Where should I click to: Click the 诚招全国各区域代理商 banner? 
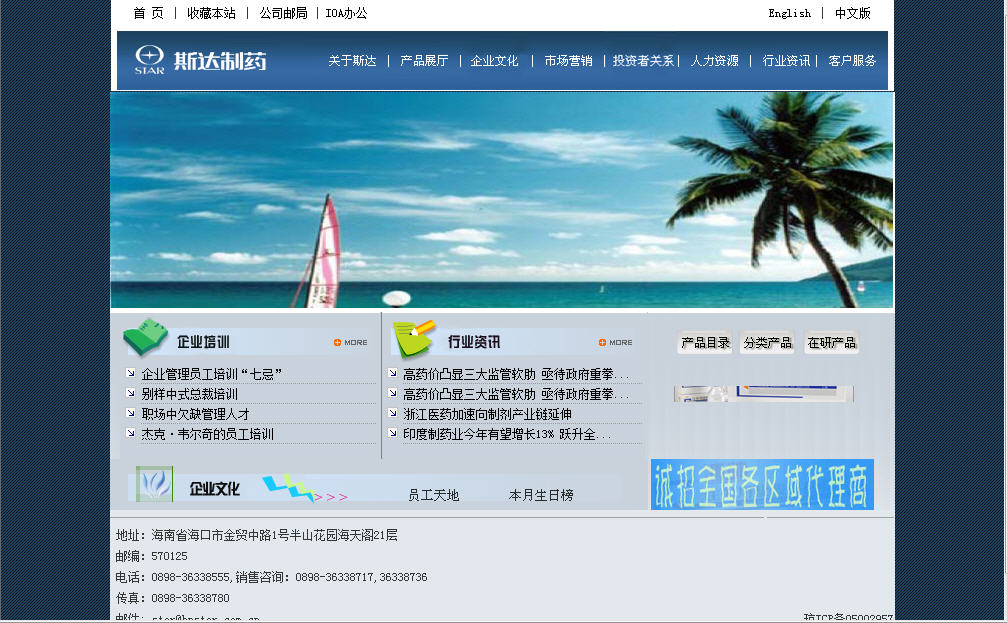tap(762, 484)
